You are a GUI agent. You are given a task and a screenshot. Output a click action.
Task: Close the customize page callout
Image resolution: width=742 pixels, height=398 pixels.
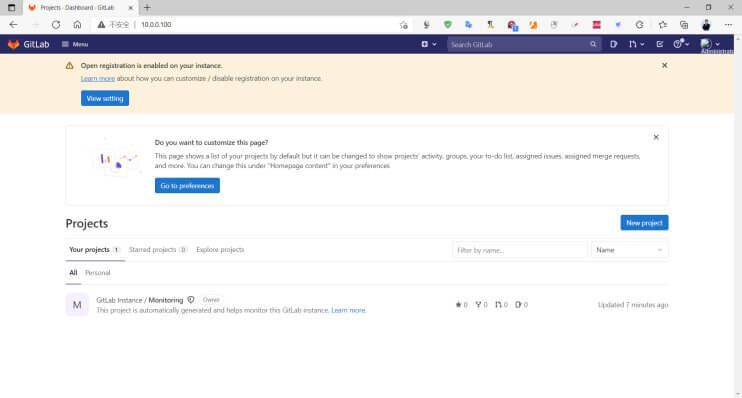click(656, 137)
